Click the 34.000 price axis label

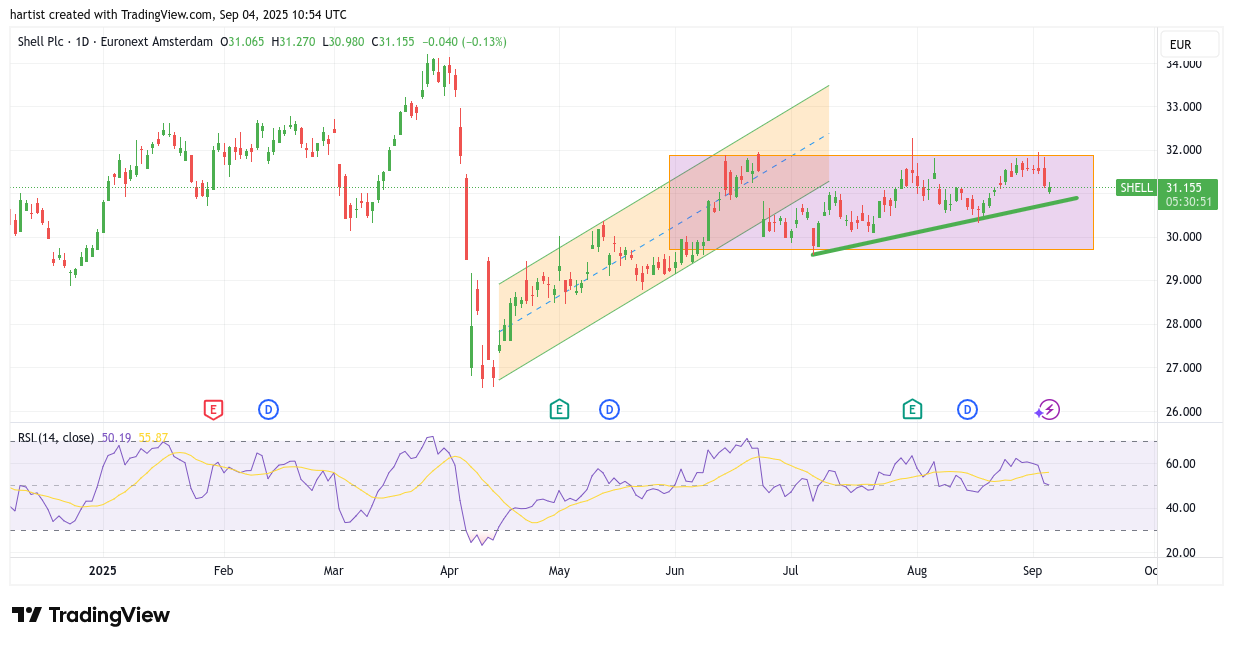point(1184,64)
